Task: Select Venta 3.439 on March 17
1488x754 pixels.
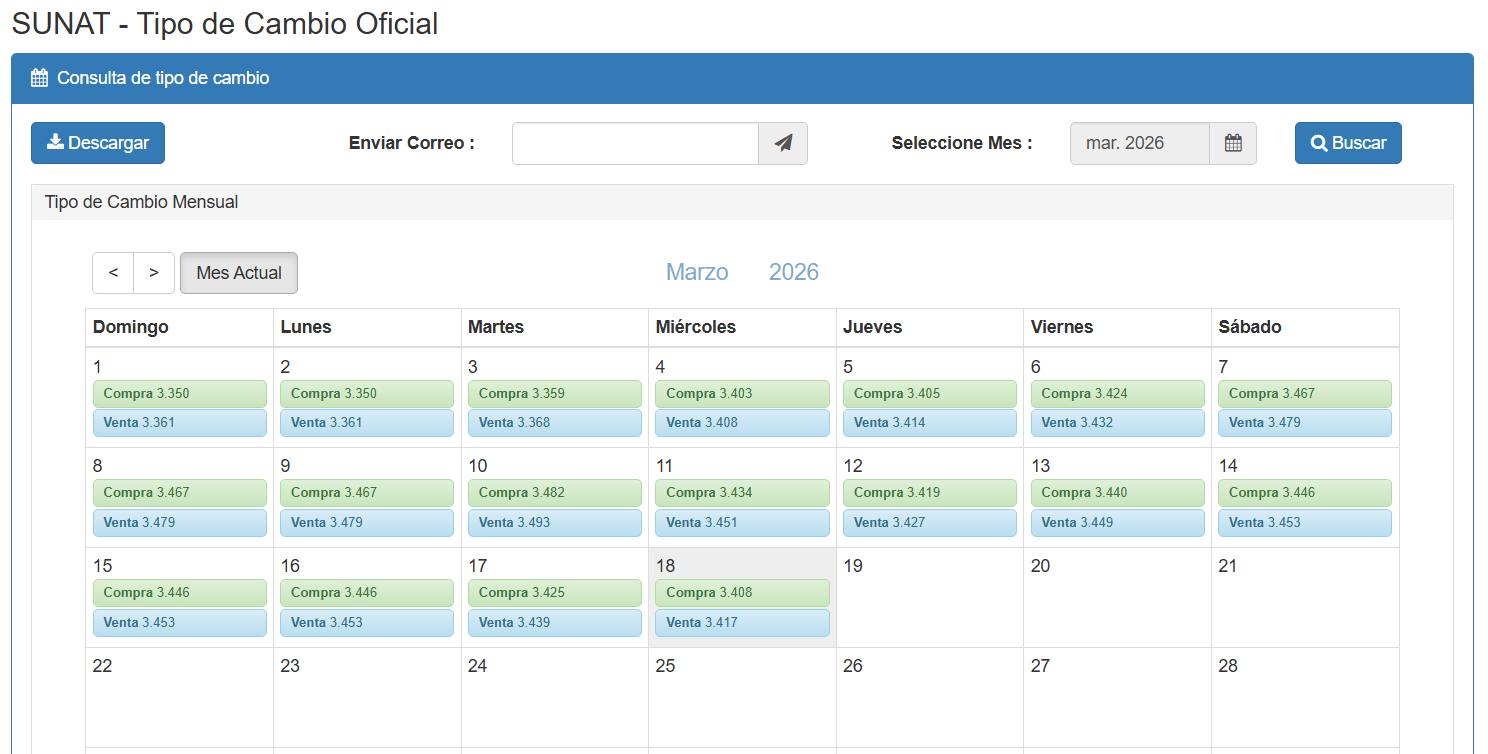Action: pos(555,623)
